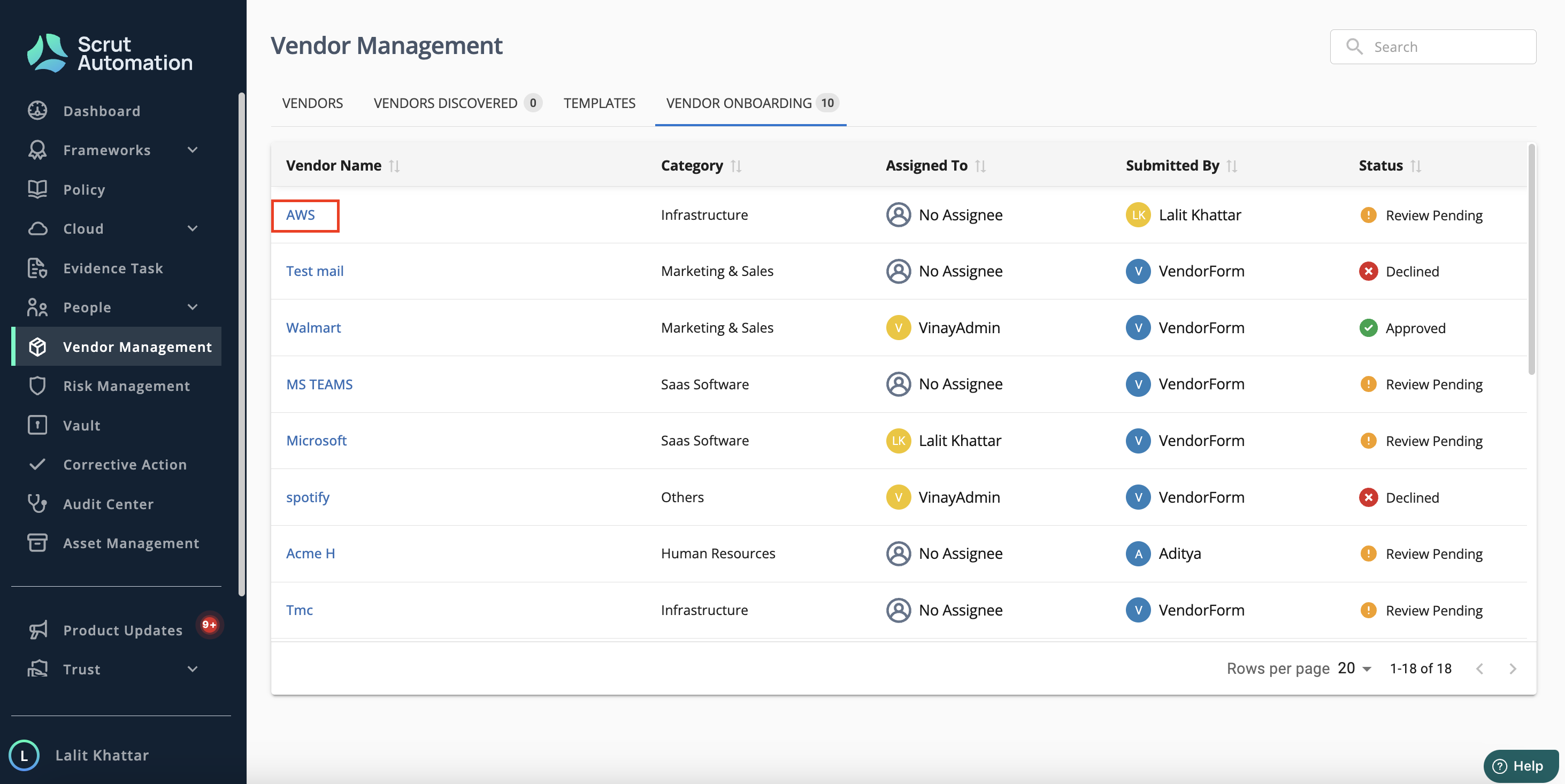Switch to the Templates tab
The width and height of the screenshot is (1565, 784).
coord(599,103)
